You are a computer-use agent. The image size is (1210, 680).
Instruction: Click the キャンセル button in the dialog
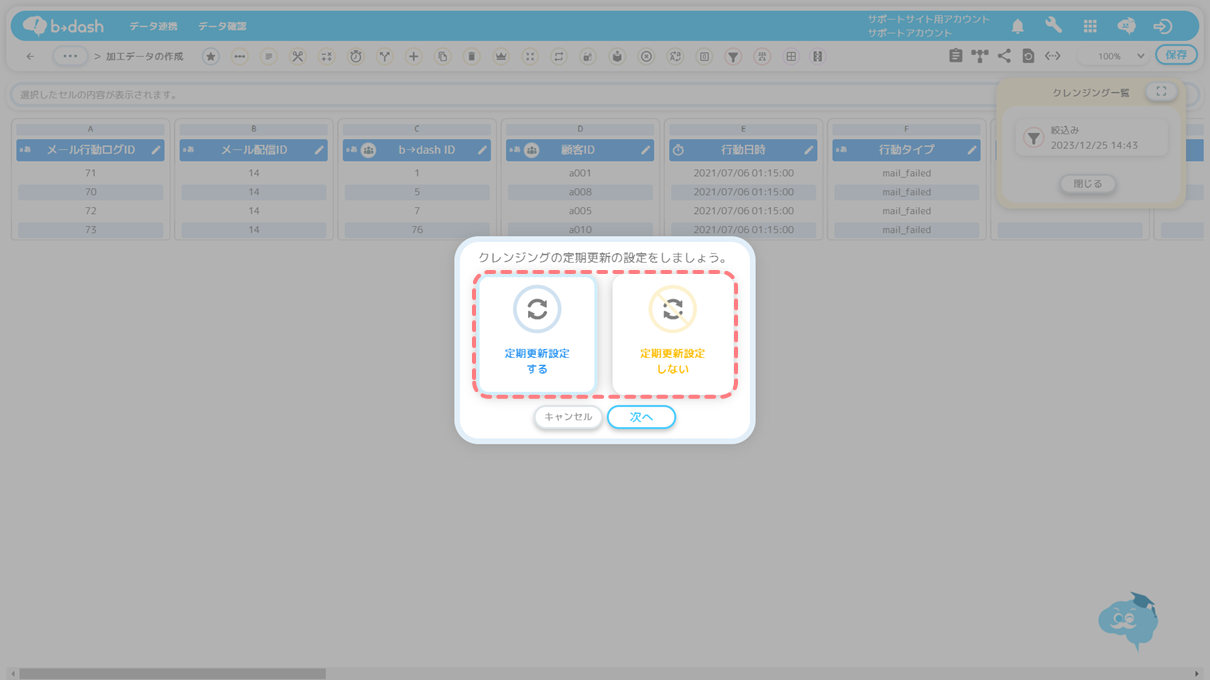pyautogui.click(x=568, y=417)
